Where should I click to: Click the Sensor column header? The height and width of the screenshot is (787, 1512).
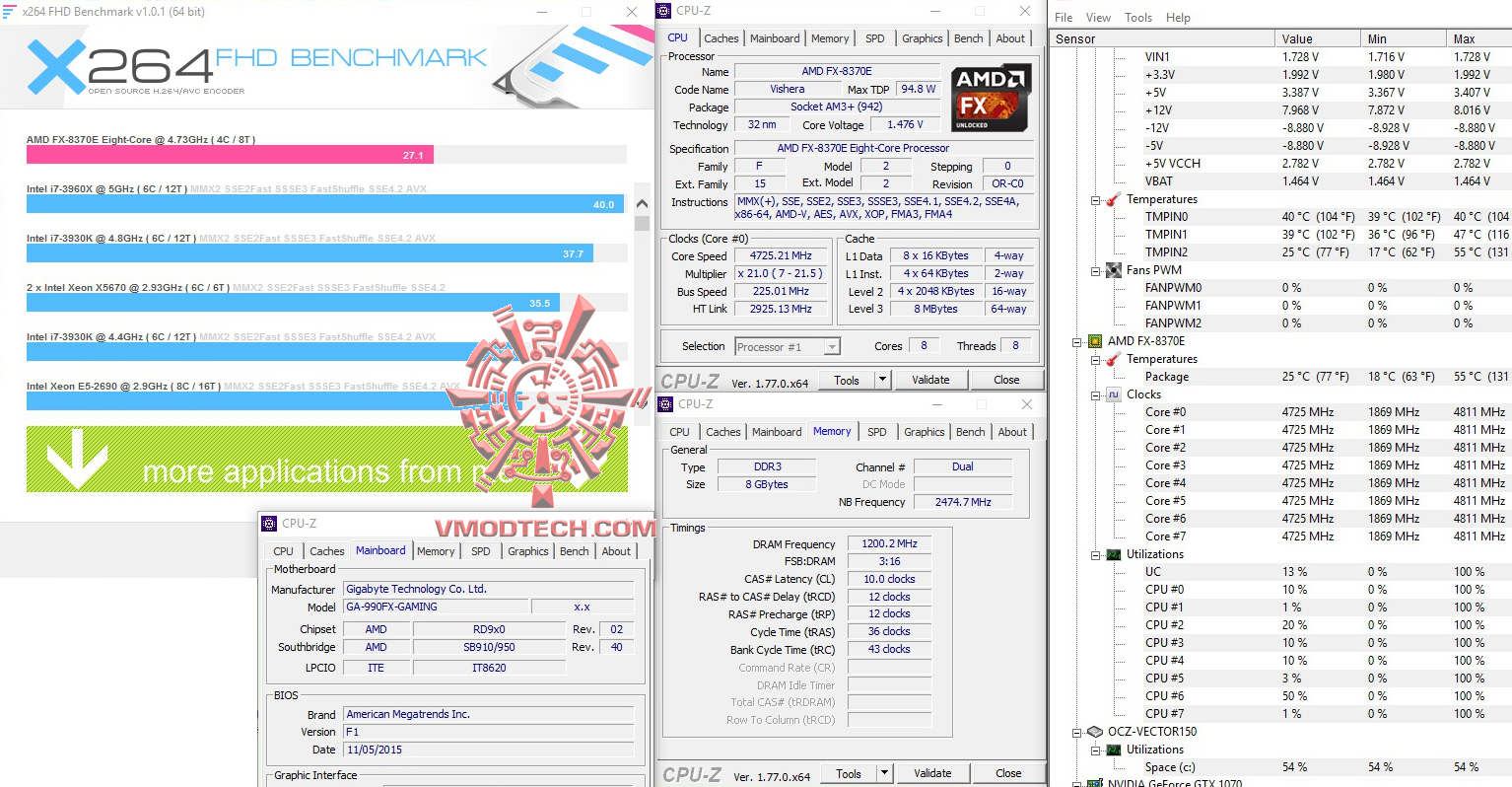1161,38
